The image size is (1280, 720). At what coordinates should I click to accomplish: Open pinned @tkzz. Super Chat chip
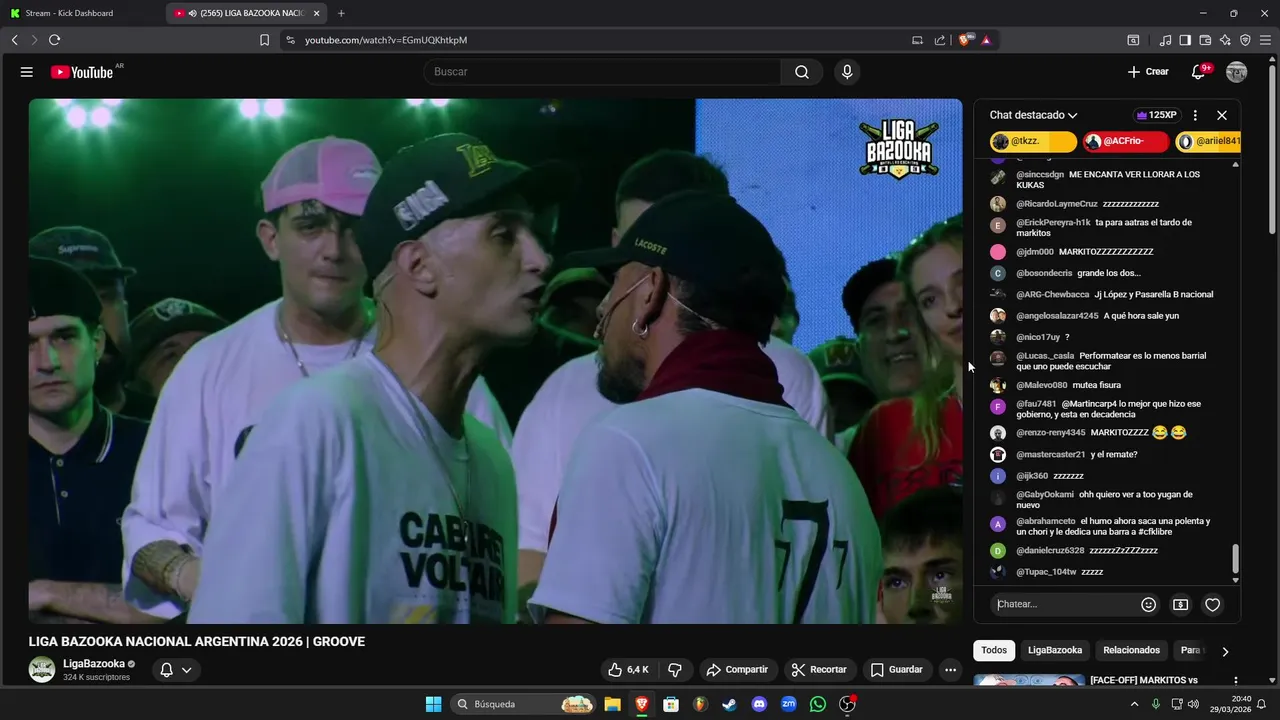coord(1033,142)
